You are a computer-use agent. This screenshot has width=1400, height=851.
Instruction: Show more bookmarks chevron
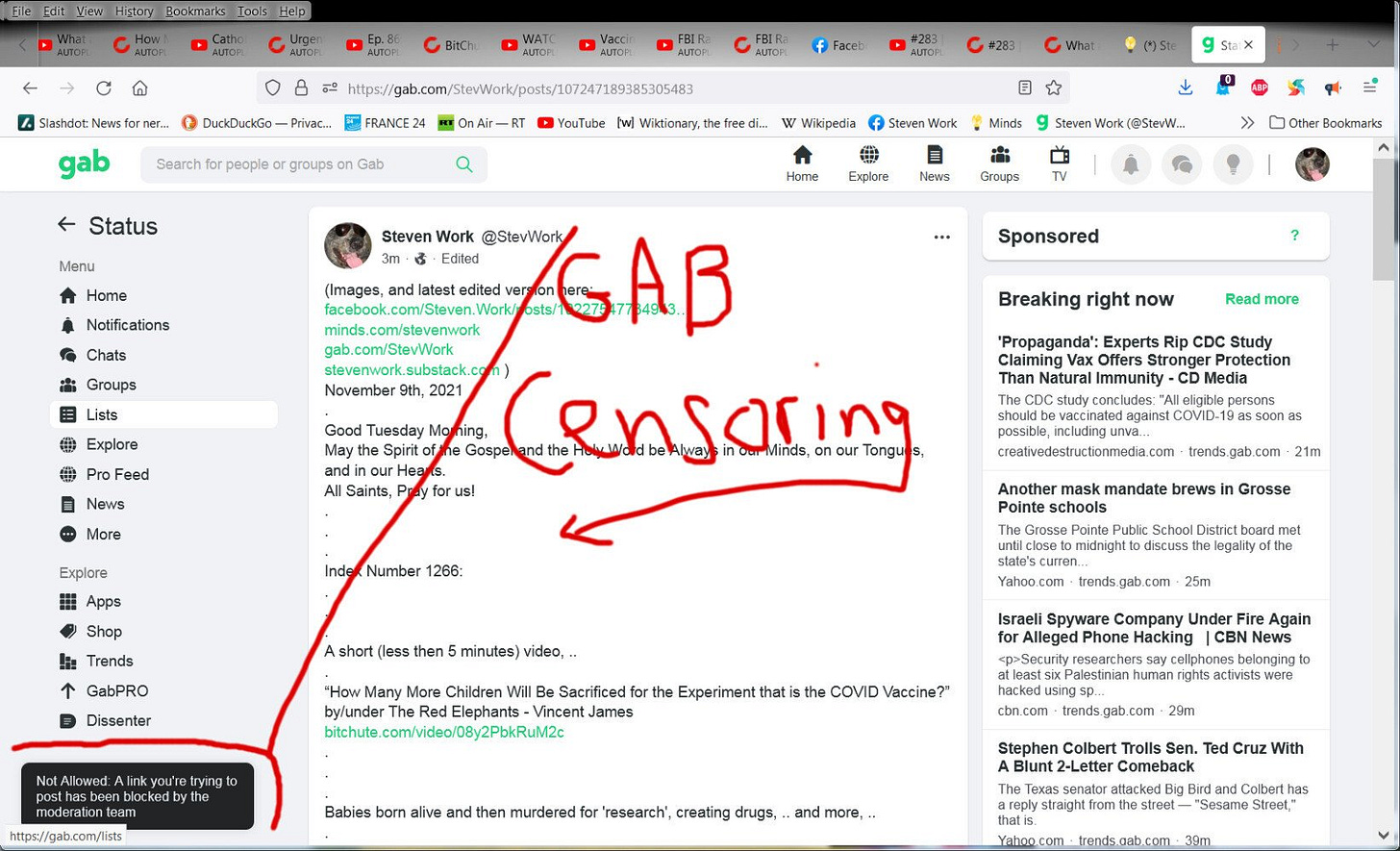1247,122
